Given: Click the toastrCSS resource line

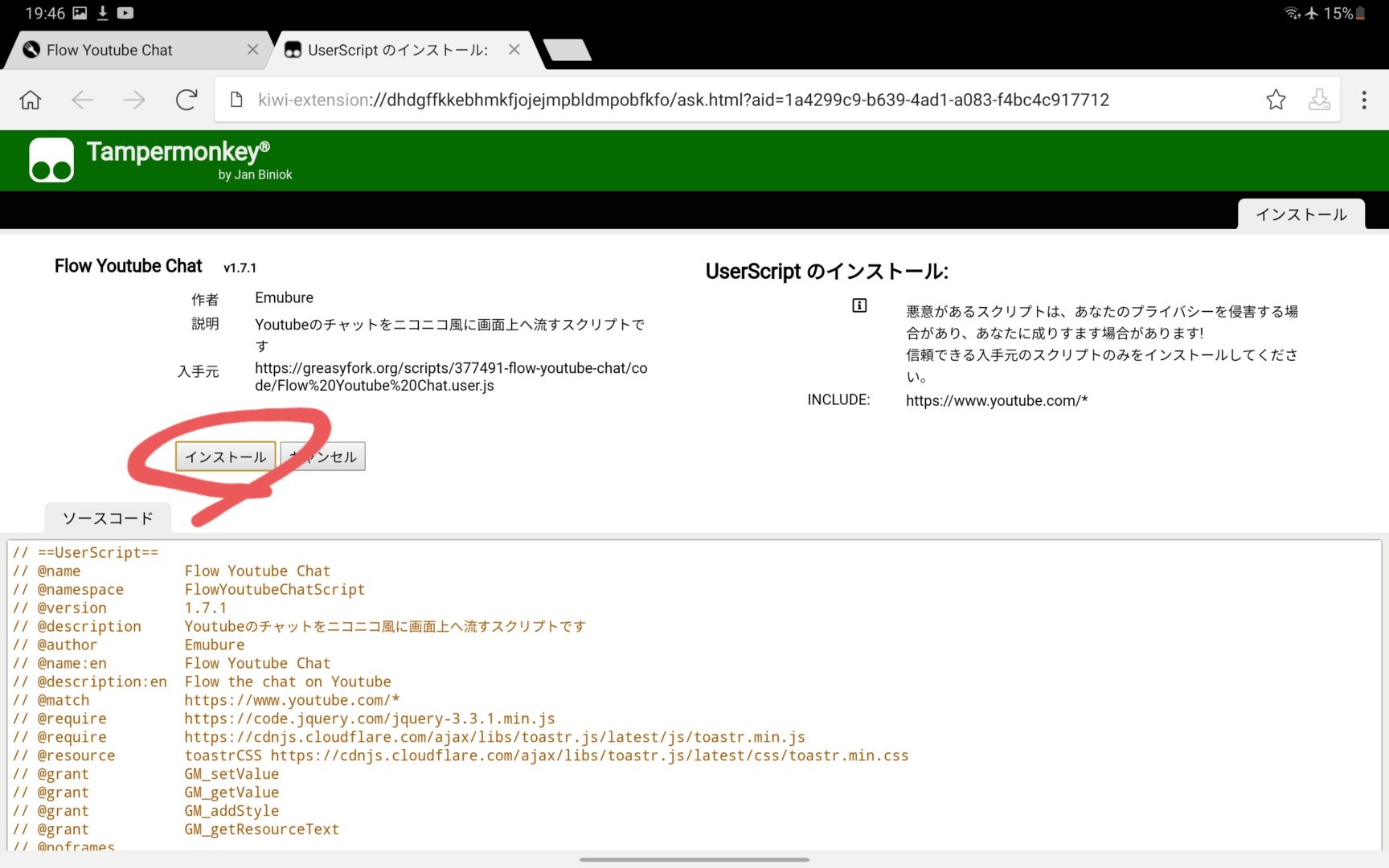Looking at the screenshot, I should click(x=461, y=755).
